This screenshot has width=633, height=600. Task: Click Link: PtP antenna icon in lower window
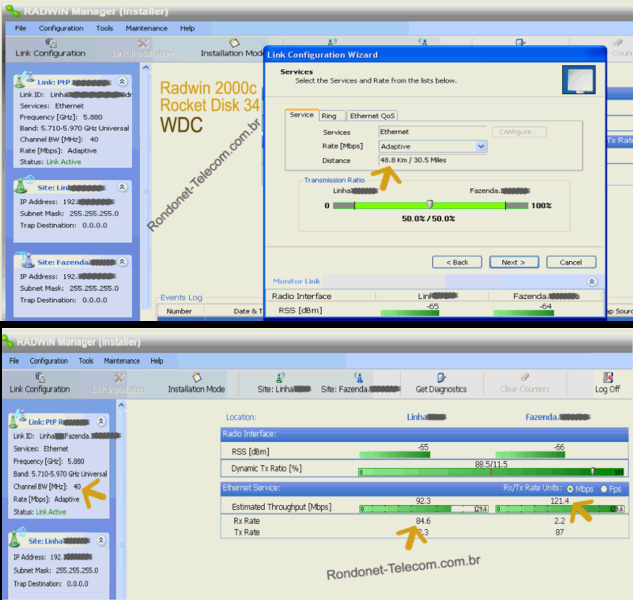pyautogui.click(x=17, y=419)
